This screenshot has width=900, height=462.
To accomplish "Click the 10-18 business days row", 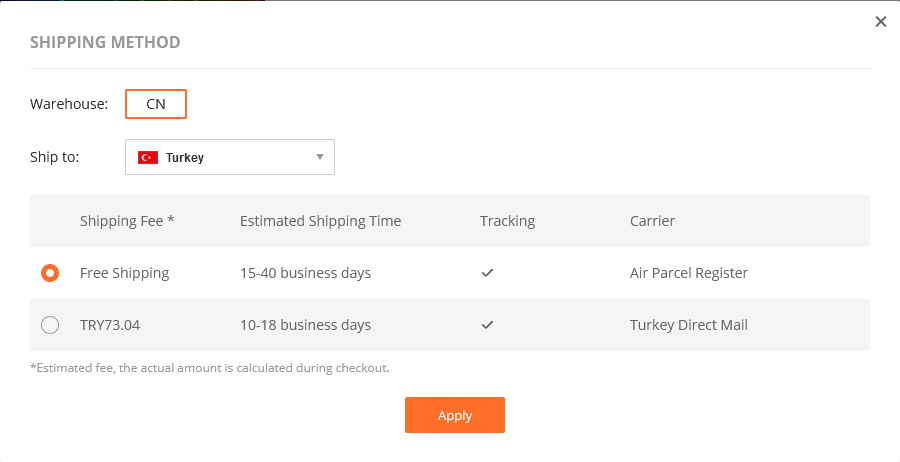I will click(305, 325).
